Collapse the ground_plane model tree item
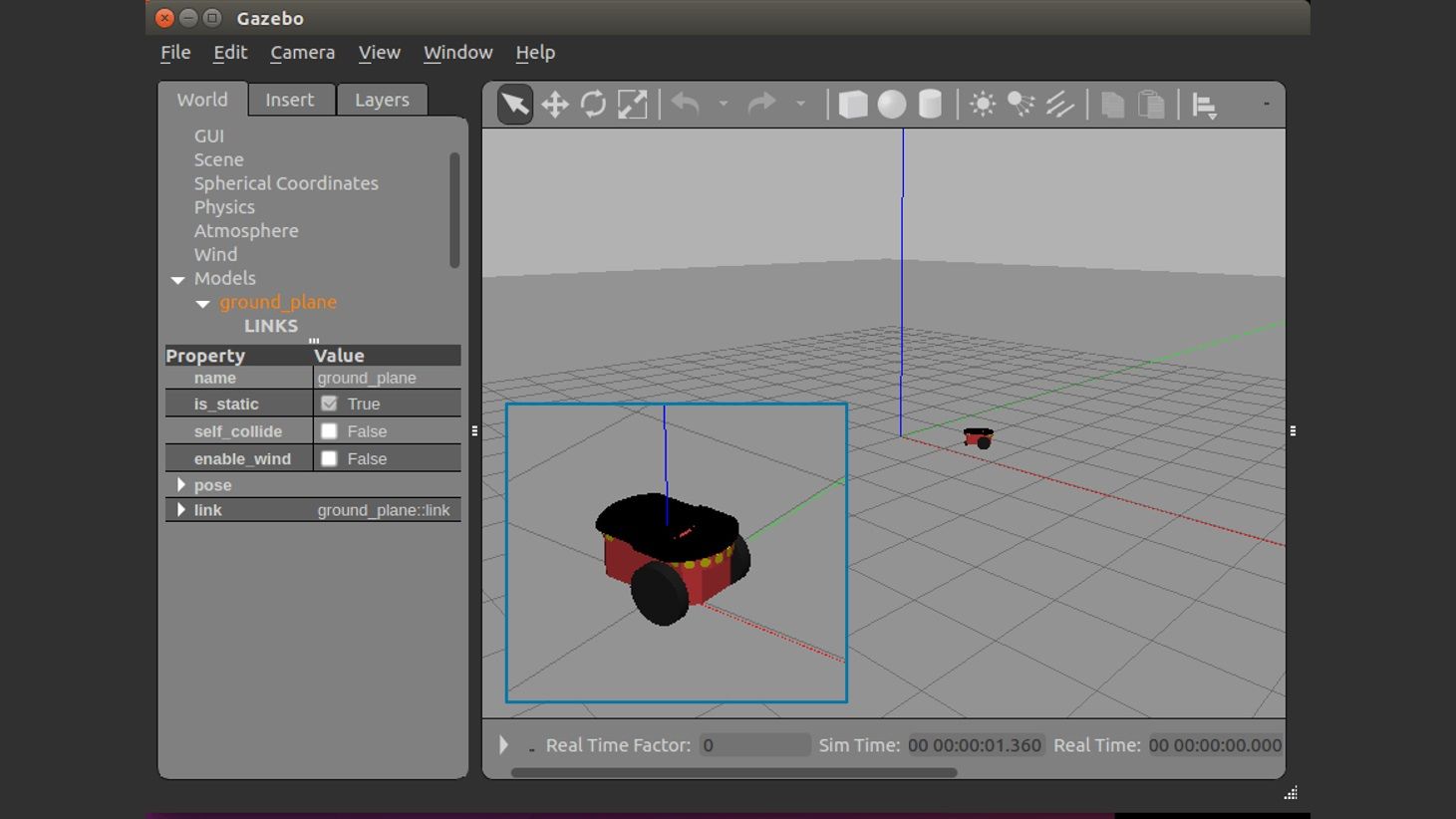The image size is (1456, 819). (x=202, y=303)
